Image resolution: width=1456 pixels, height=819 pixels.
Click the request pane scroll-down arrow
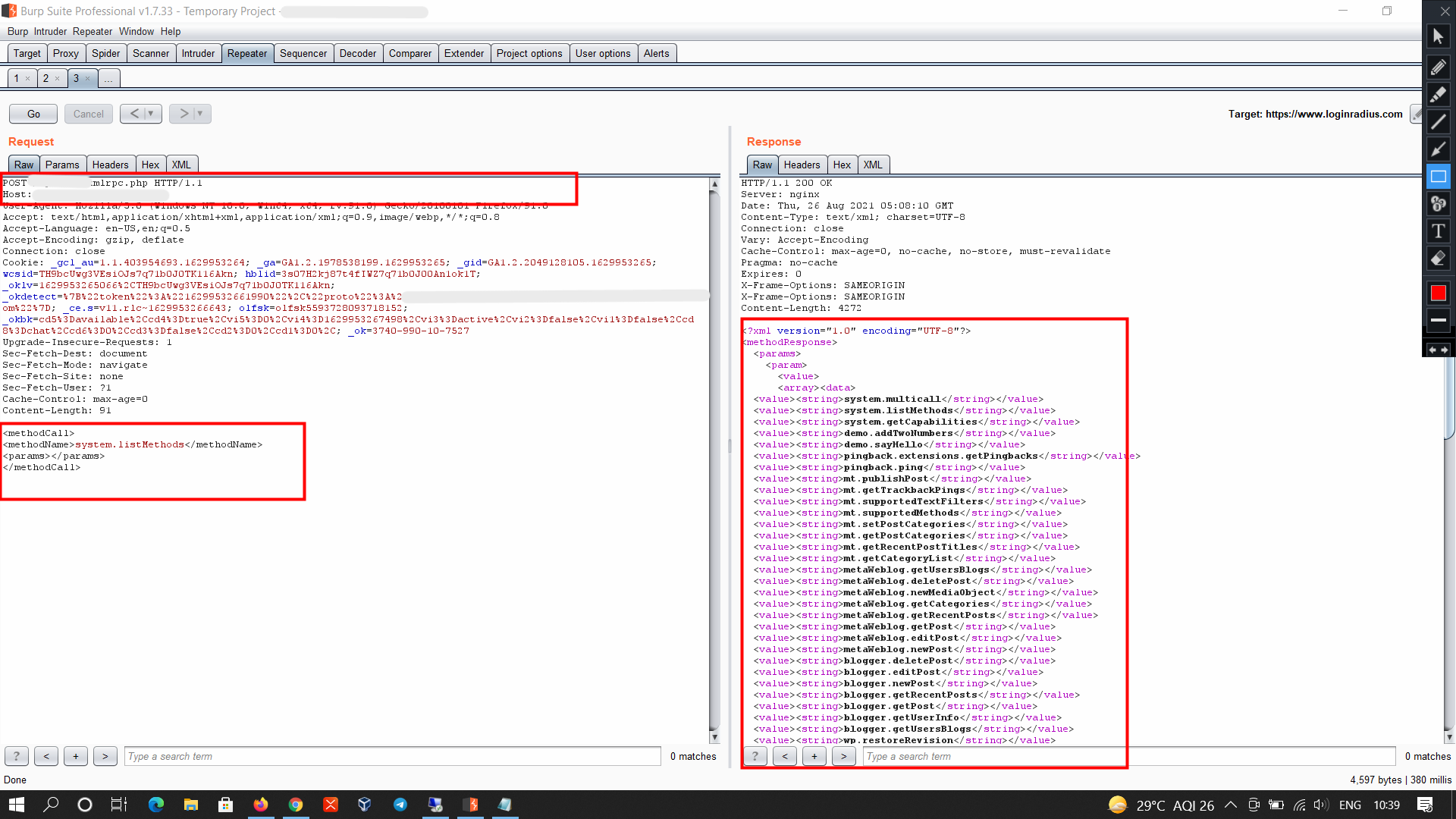714,737
